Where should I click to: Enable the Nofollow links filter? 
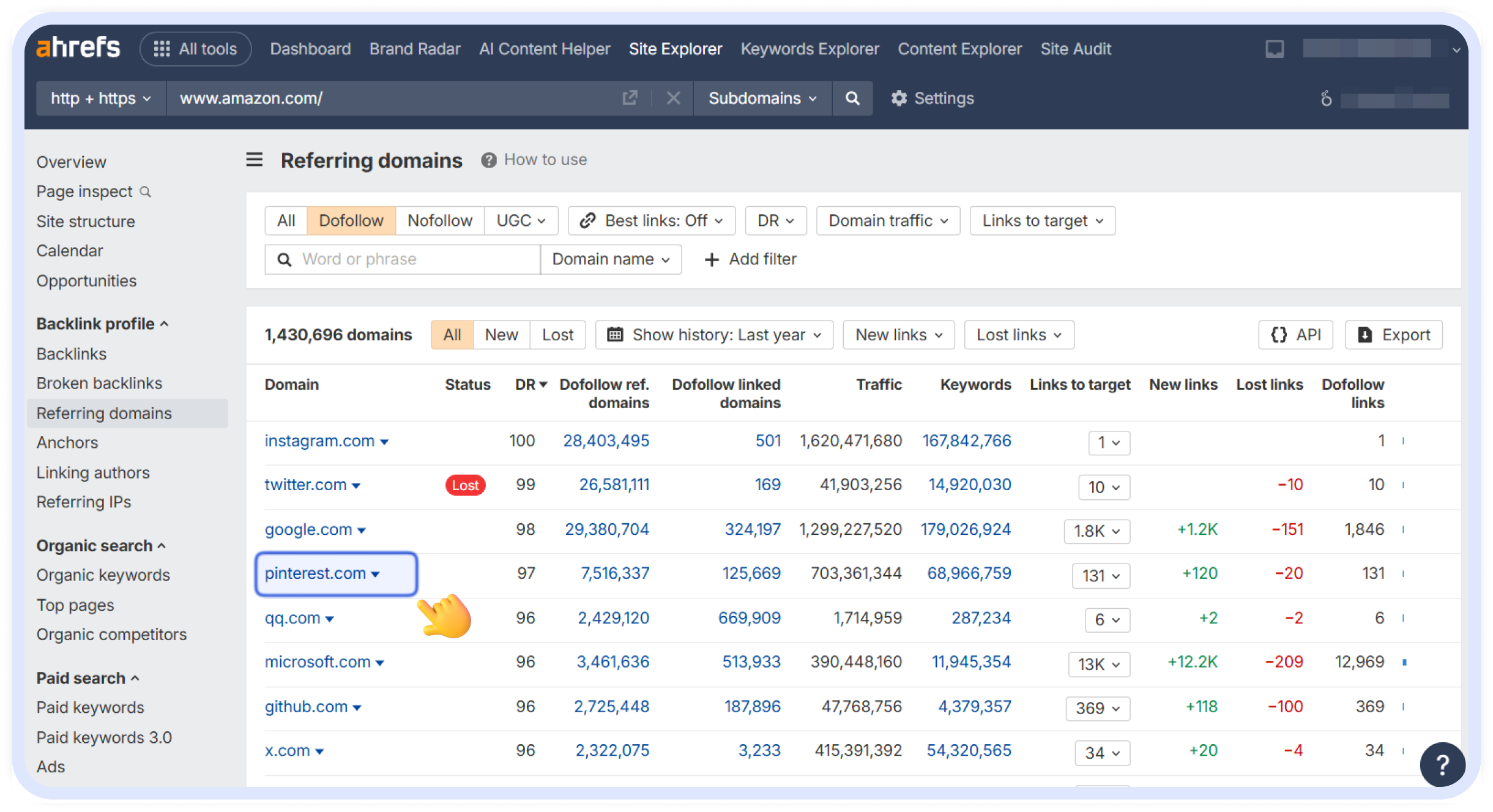[x=439, y=220]
